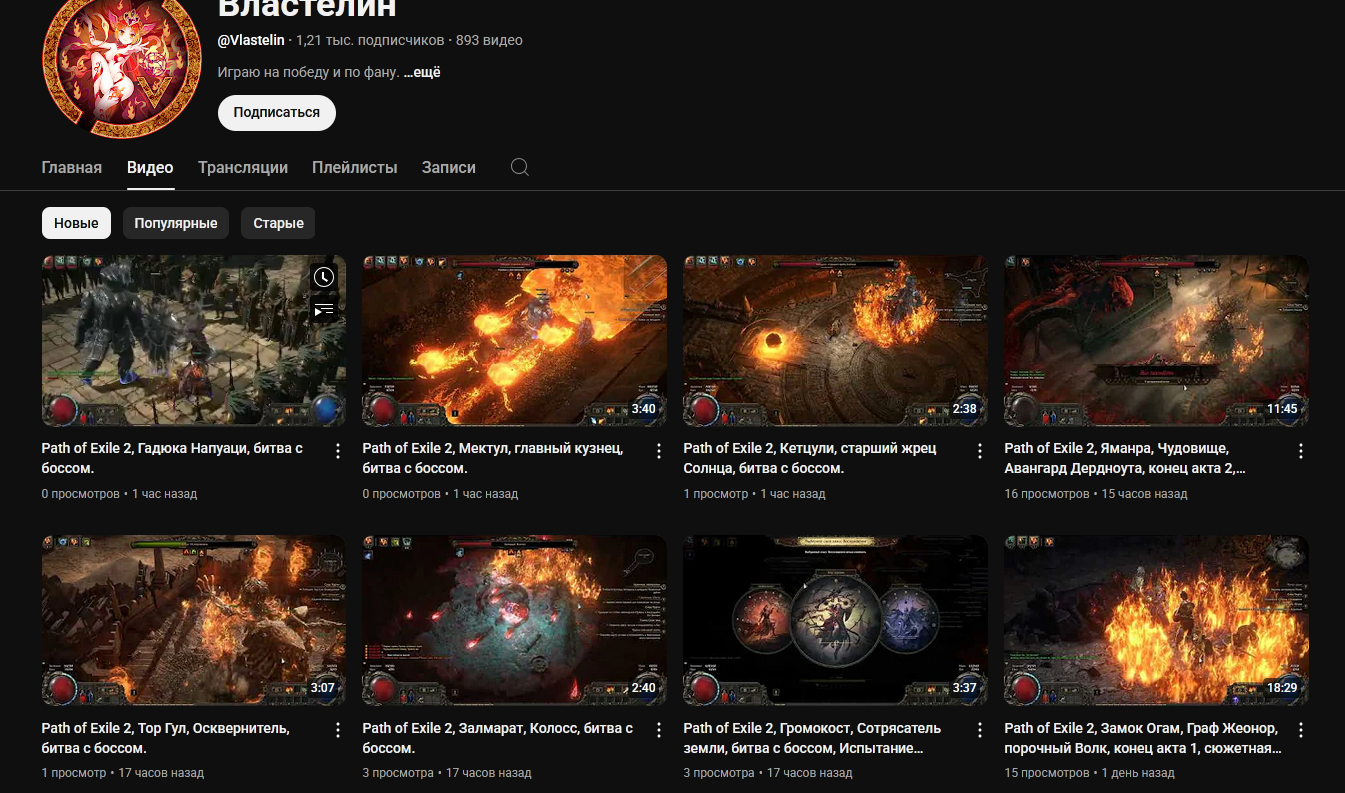
Task: Open three-dot menu for Громокост video
Action: [x=980, y=731]
